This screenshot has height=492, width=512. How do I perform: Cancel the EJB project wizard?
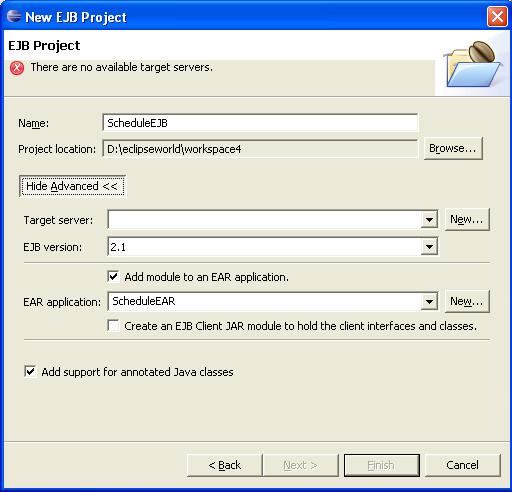click(463, 465)
